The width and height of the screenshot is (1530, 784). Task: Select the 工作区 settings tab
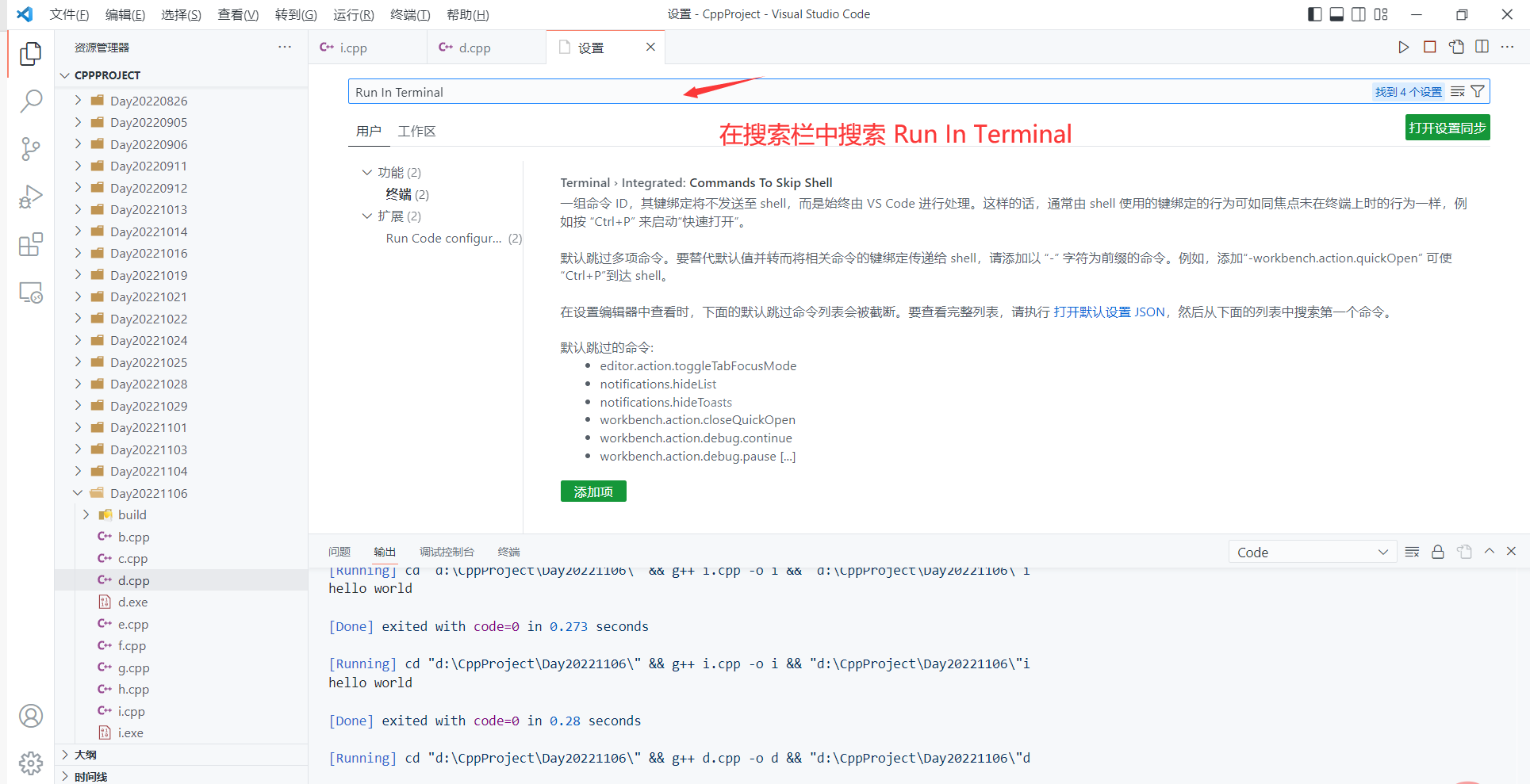coord(417,132)
